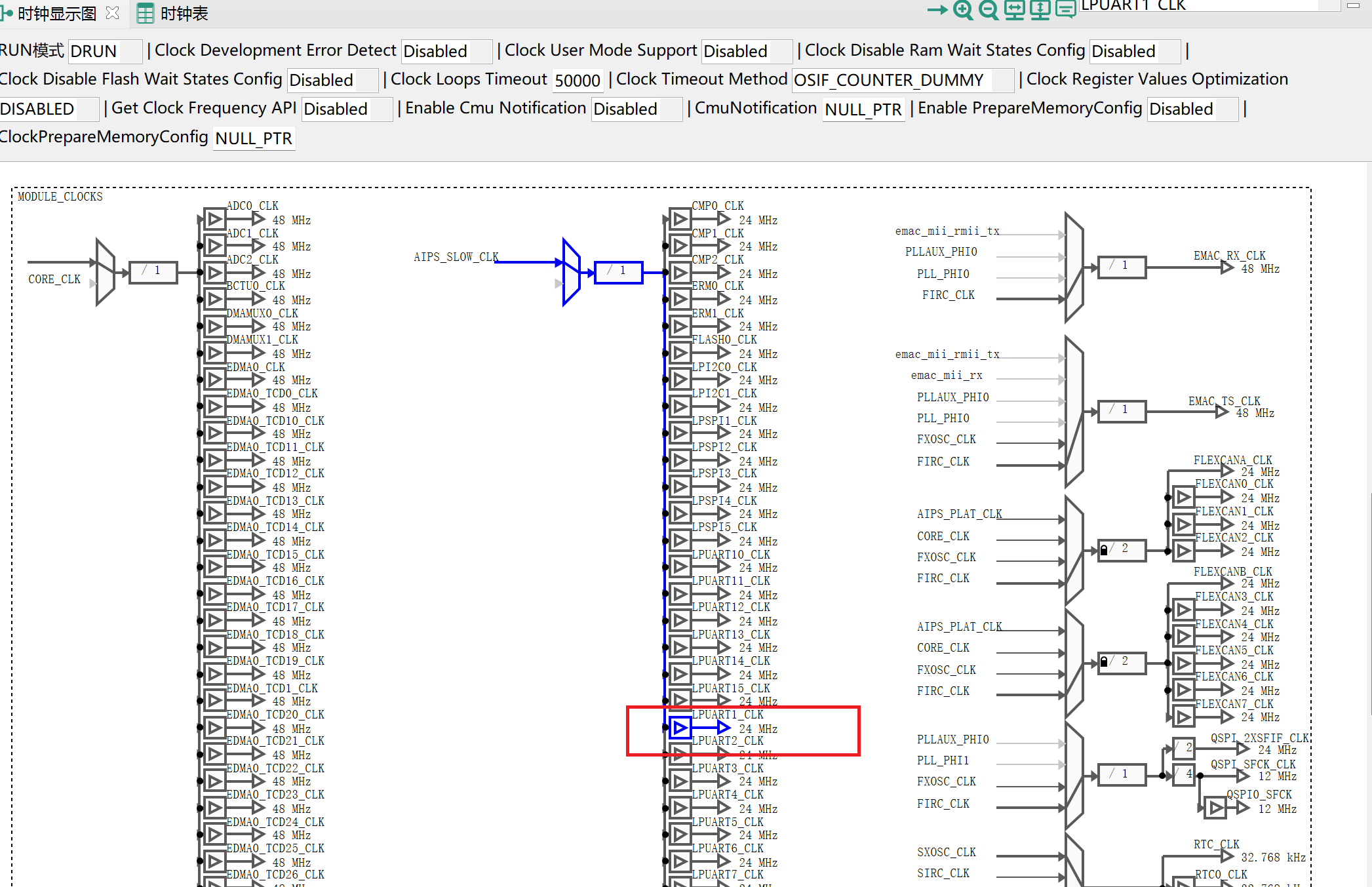Fit diagram to window width
This screenshot has width=1372, height=887.
click(1014, 10)
